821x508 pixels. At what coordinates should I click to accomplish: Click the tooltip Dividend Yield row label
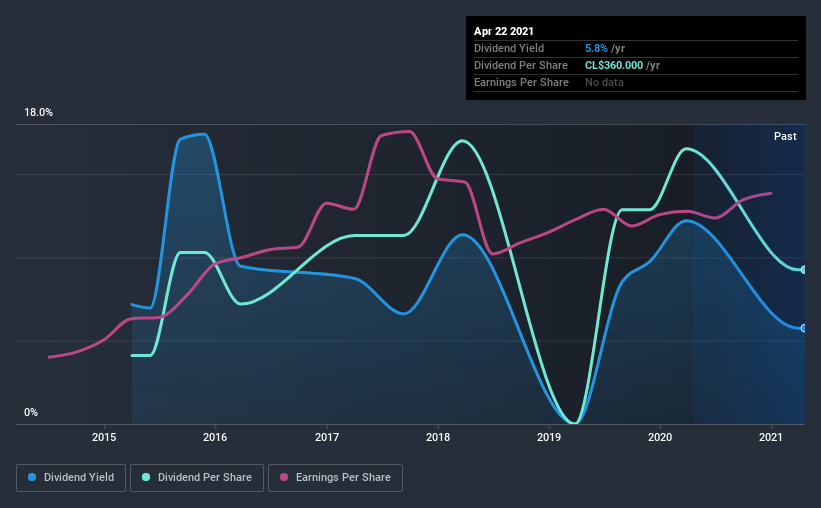[509, 48]
